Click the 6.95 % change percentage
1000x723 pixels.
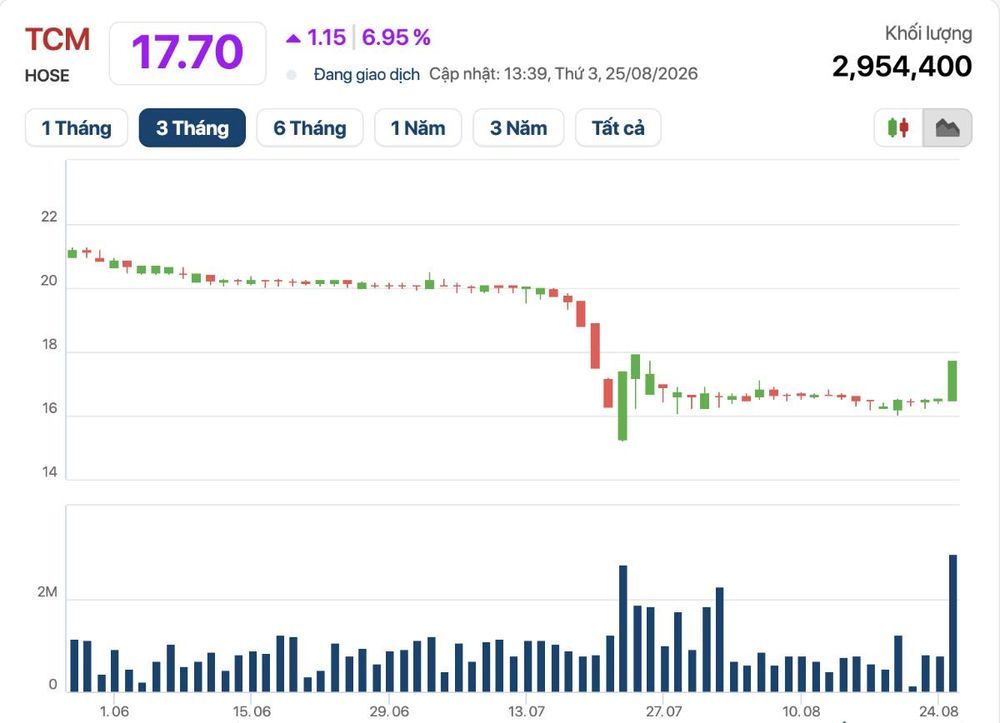coord(396,38)
